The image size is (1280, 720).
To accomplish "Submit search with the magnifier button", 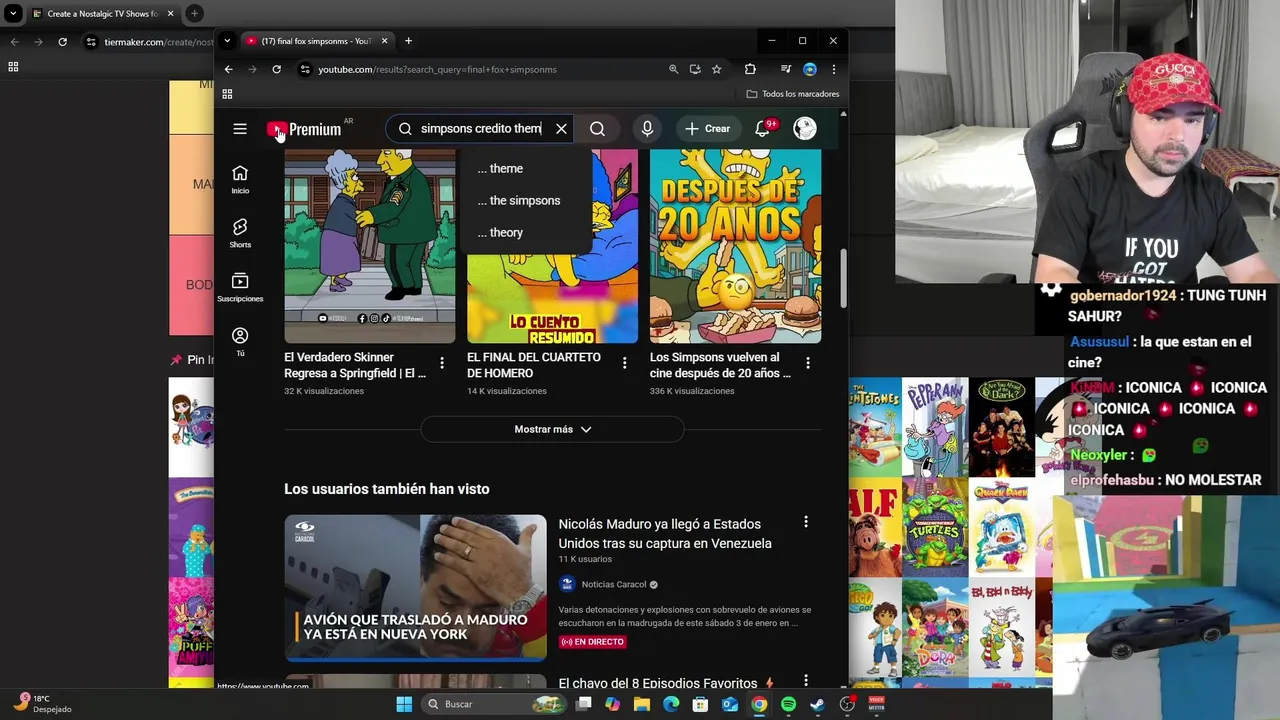I will pyautogui.click(x=597, y=129).
